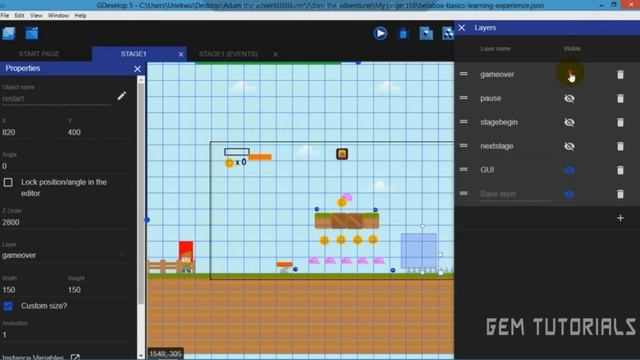Close the Layers panel
Screen dimensions: 640x360
[462, 28]
